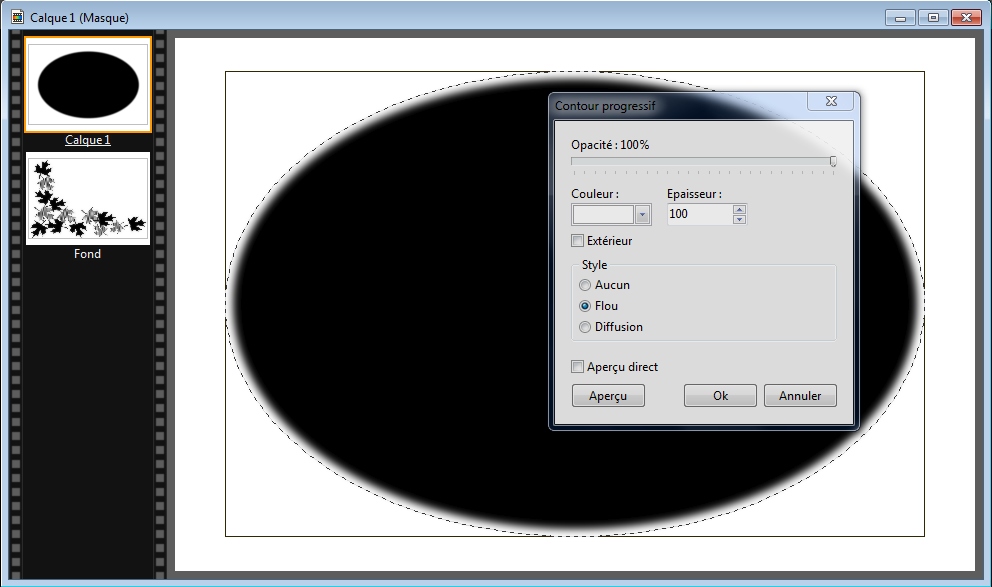
Task: Click the Epaisseur value field
Action: pos(700,214)
